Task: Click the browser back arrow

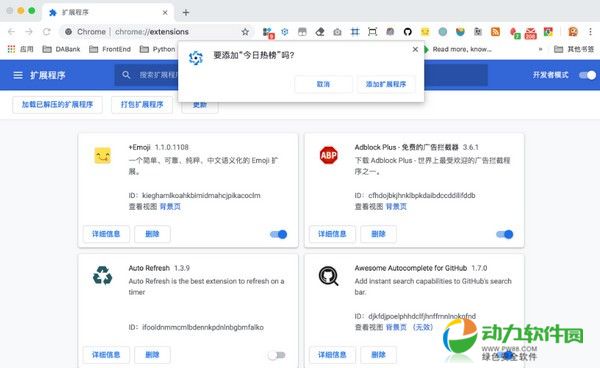Action: [11, 32]
